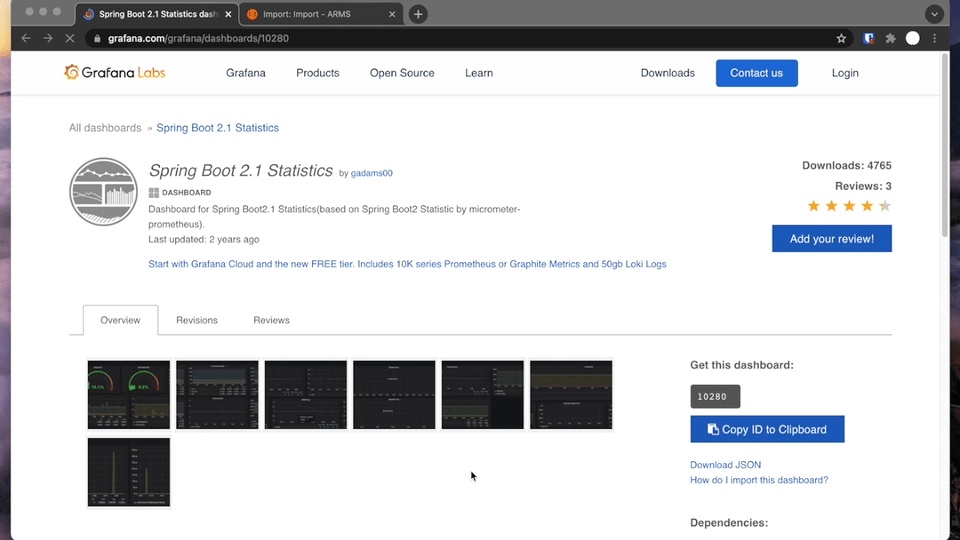Click the first rating star

(813, 206)
